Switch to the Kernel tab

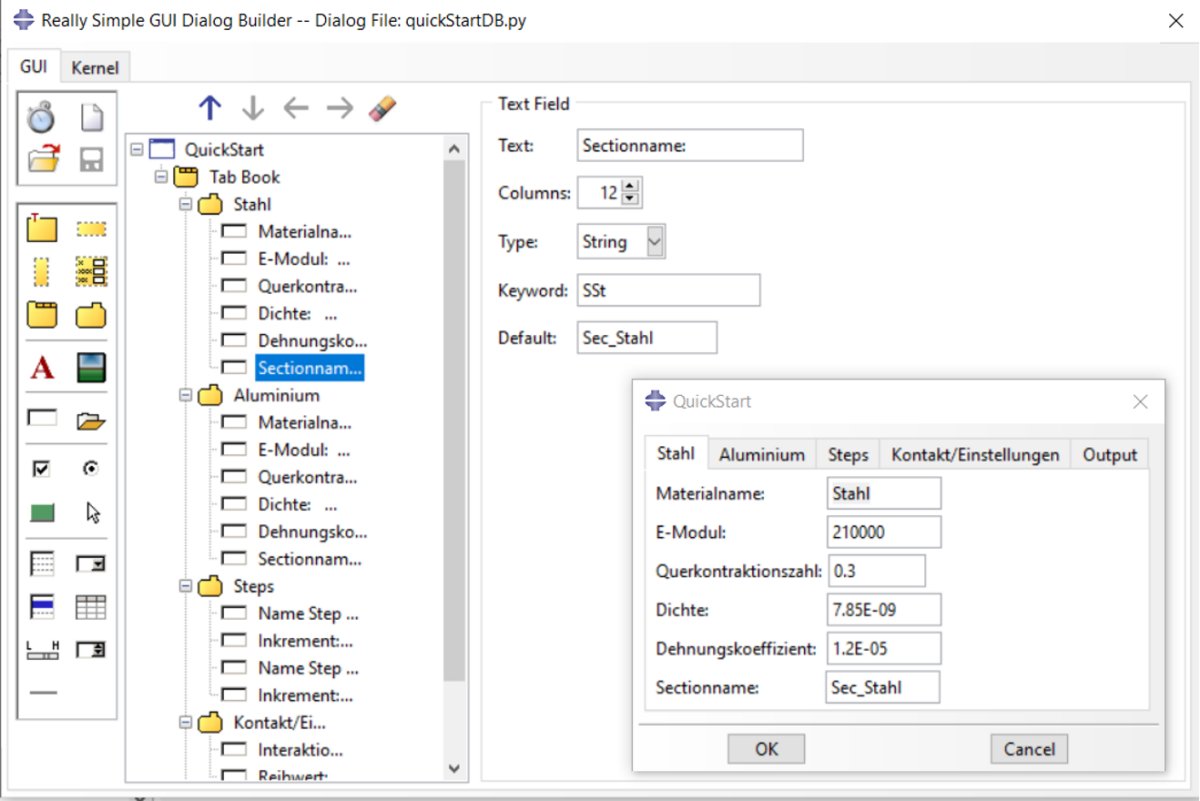point(95,68)
